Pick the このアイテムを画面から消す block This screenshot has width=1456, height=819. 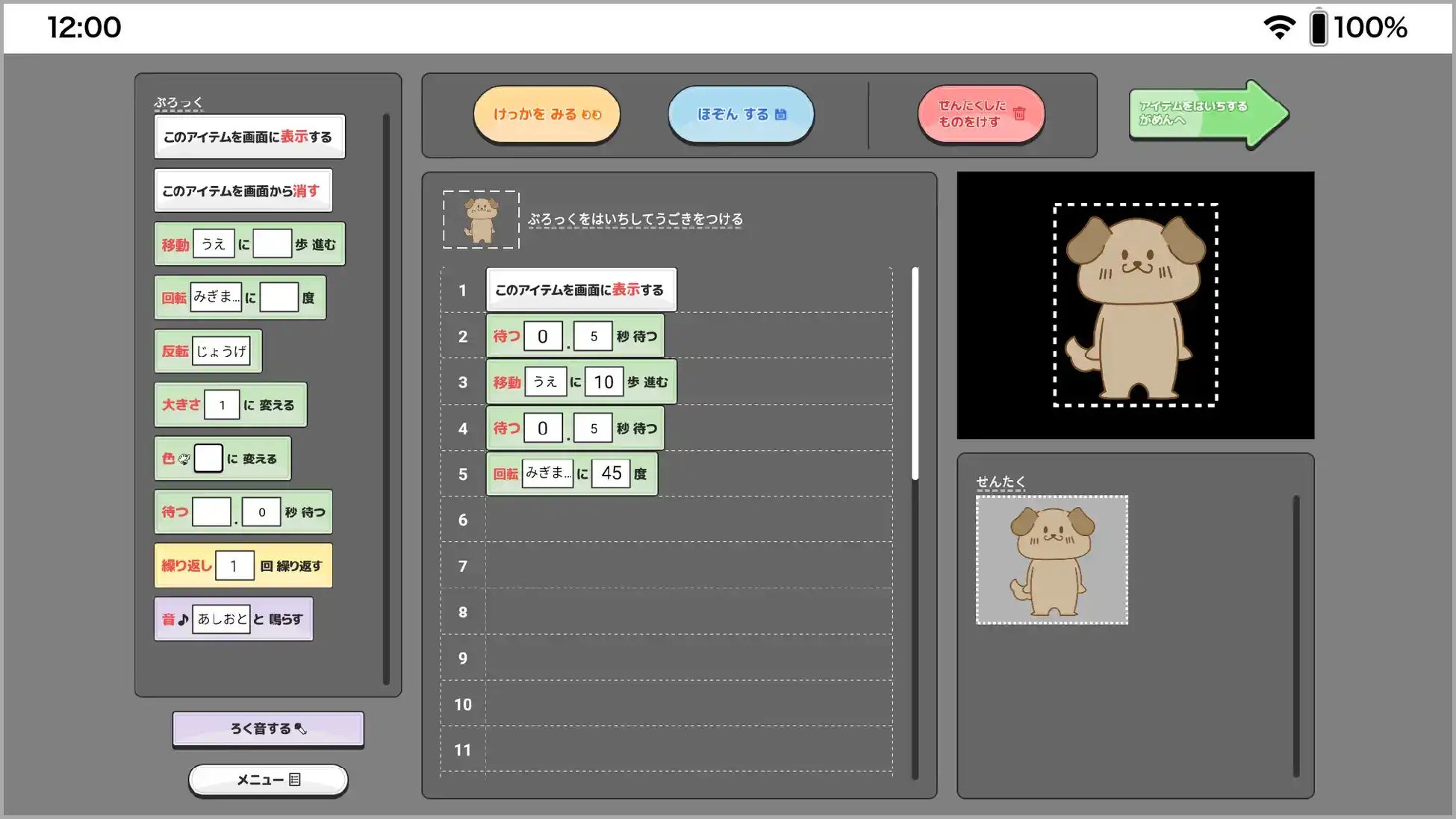(242, 191)
